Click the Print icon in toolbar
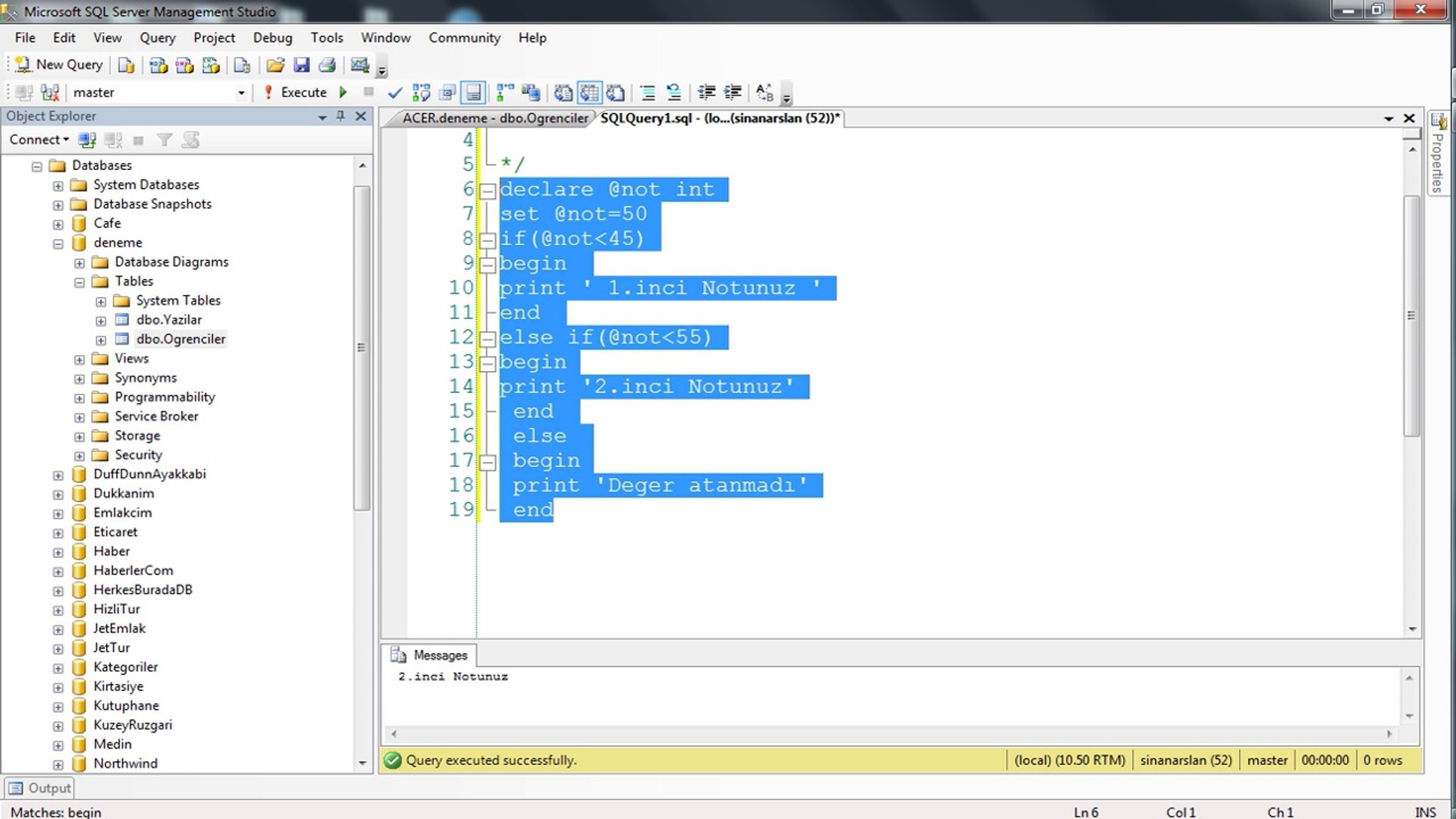Screen dimensions: 1456x819 tap(328, 65)
